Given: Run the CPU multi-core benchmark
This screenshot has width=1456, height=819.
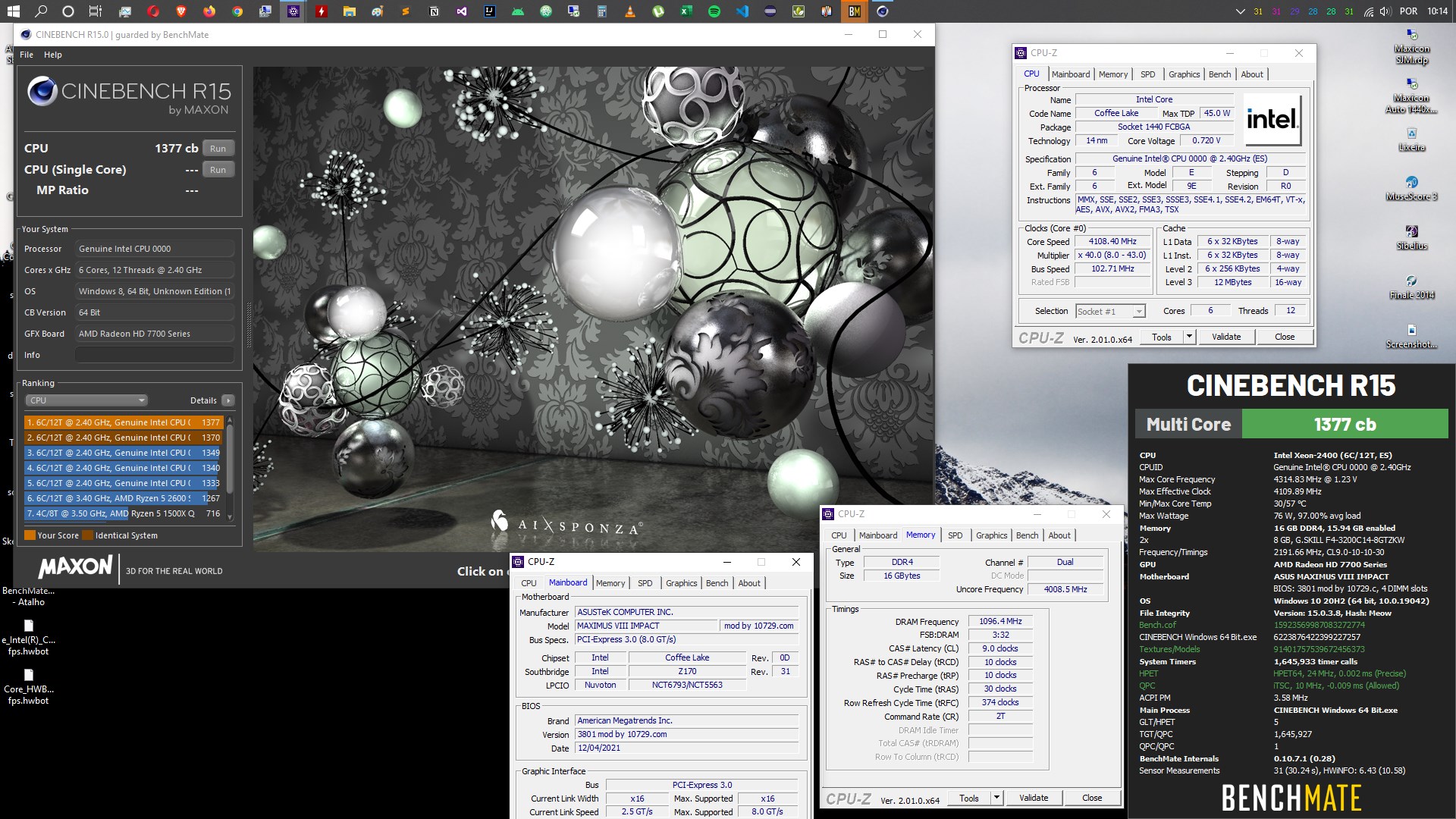Looking at the screenshot, I should tap(218, 149).
